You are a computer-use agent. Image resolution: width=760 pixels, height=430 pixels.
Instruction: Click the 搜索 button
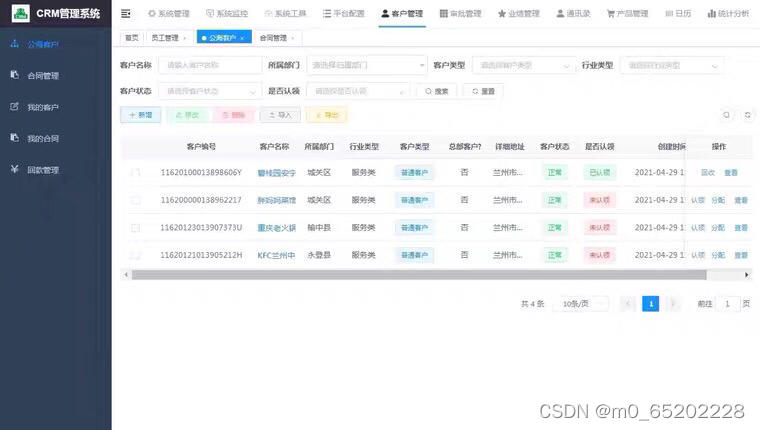436,91
